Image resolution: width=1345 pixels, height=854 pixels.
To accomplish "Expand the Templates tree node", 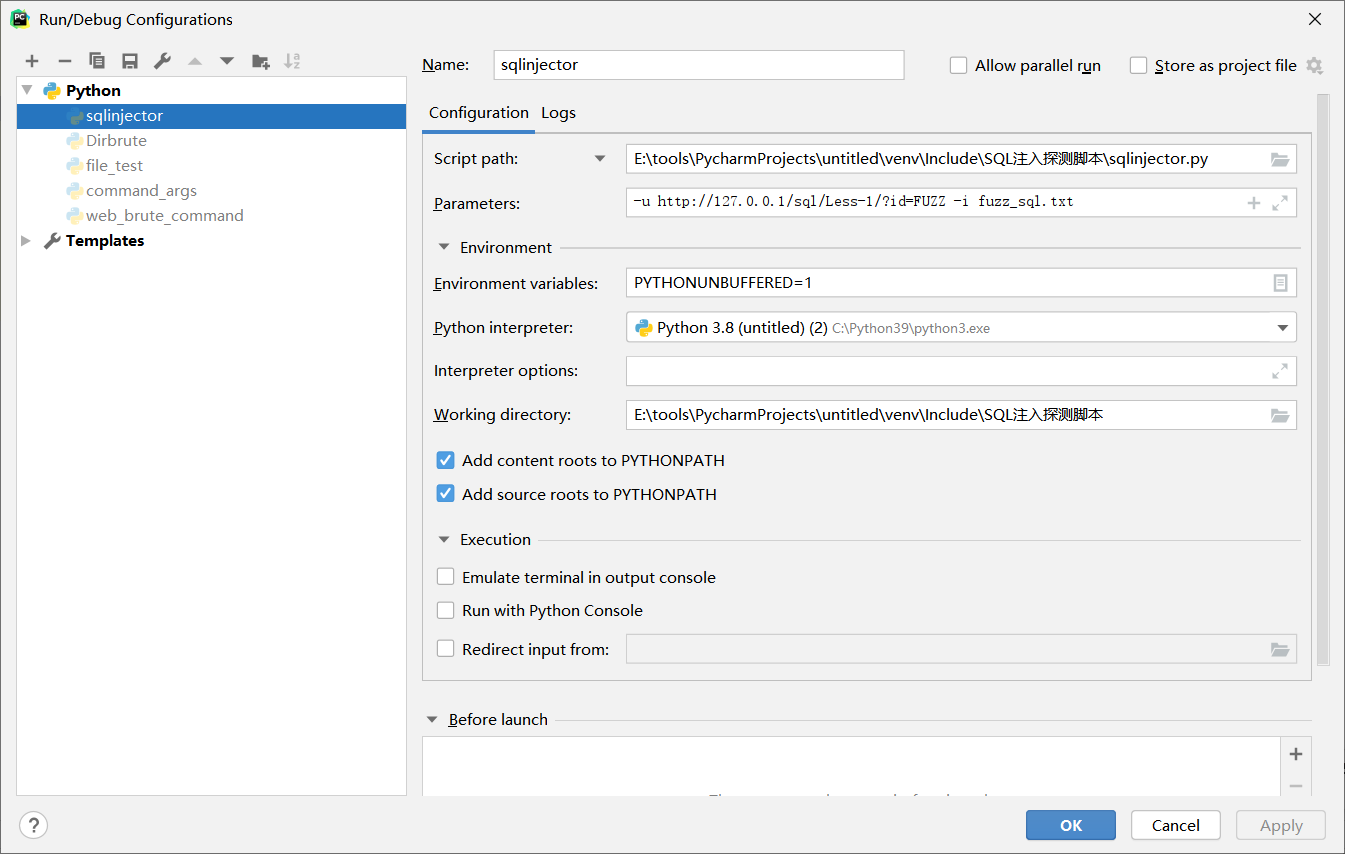I will click(x=26, y=241).
